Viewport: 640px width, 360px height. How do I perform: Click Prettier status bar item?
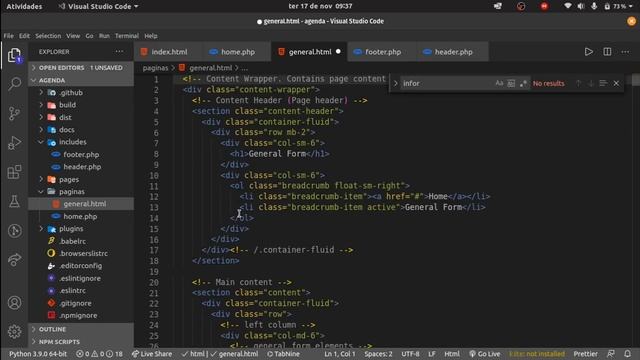[585, 354]
